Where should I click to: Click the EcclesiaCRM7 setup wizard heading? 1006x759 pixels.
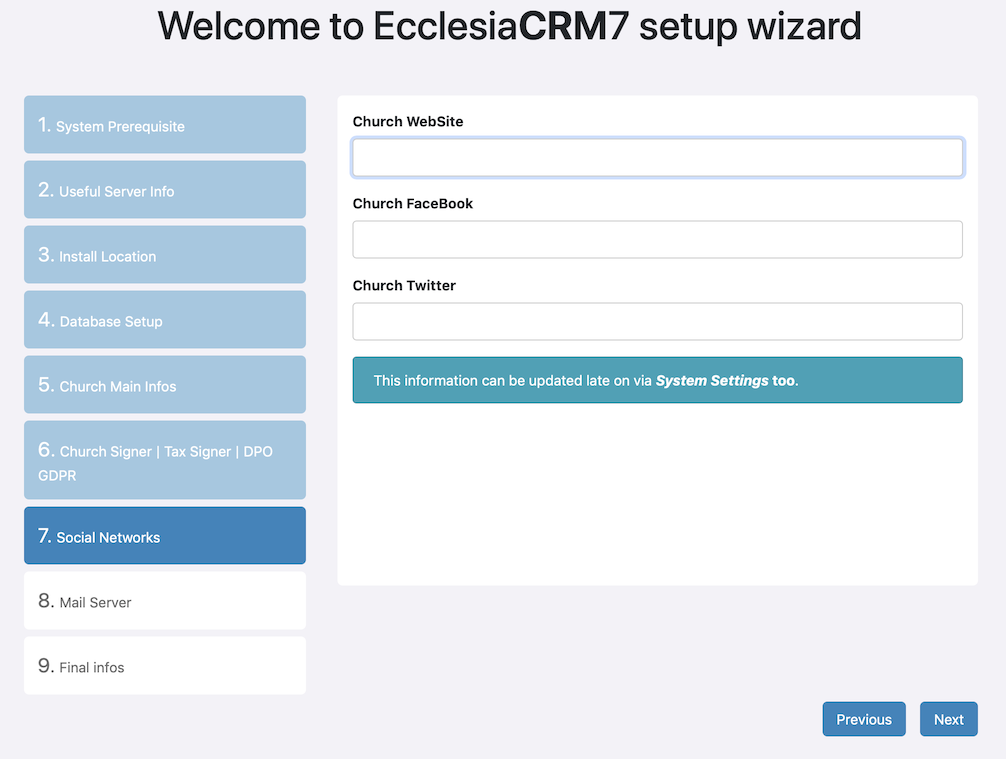point(509,26)
